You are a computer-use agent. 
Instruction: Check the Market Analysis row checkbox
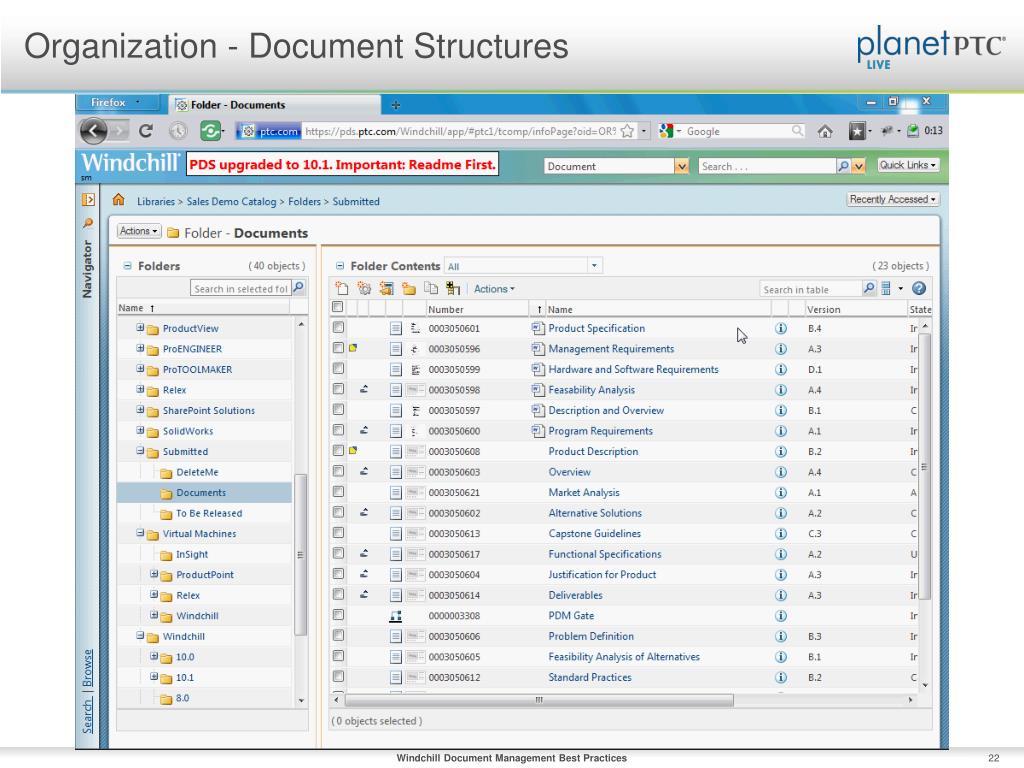338,491
